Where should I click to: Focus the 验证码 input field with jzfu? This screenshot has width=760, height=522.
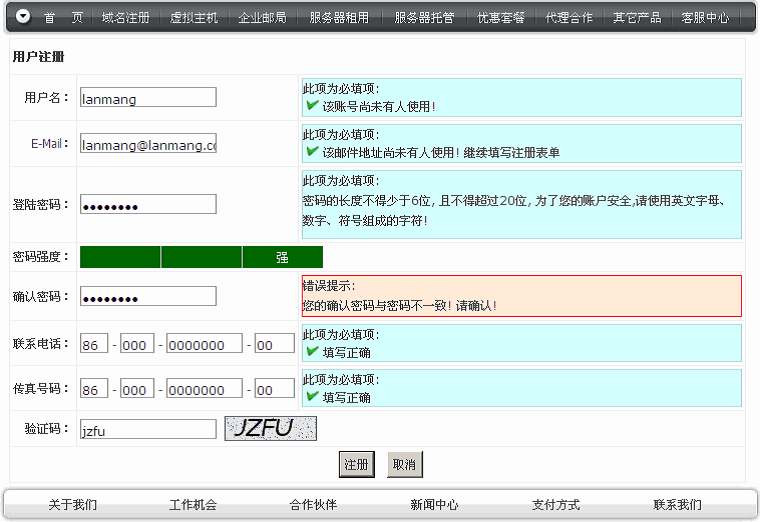148,429
